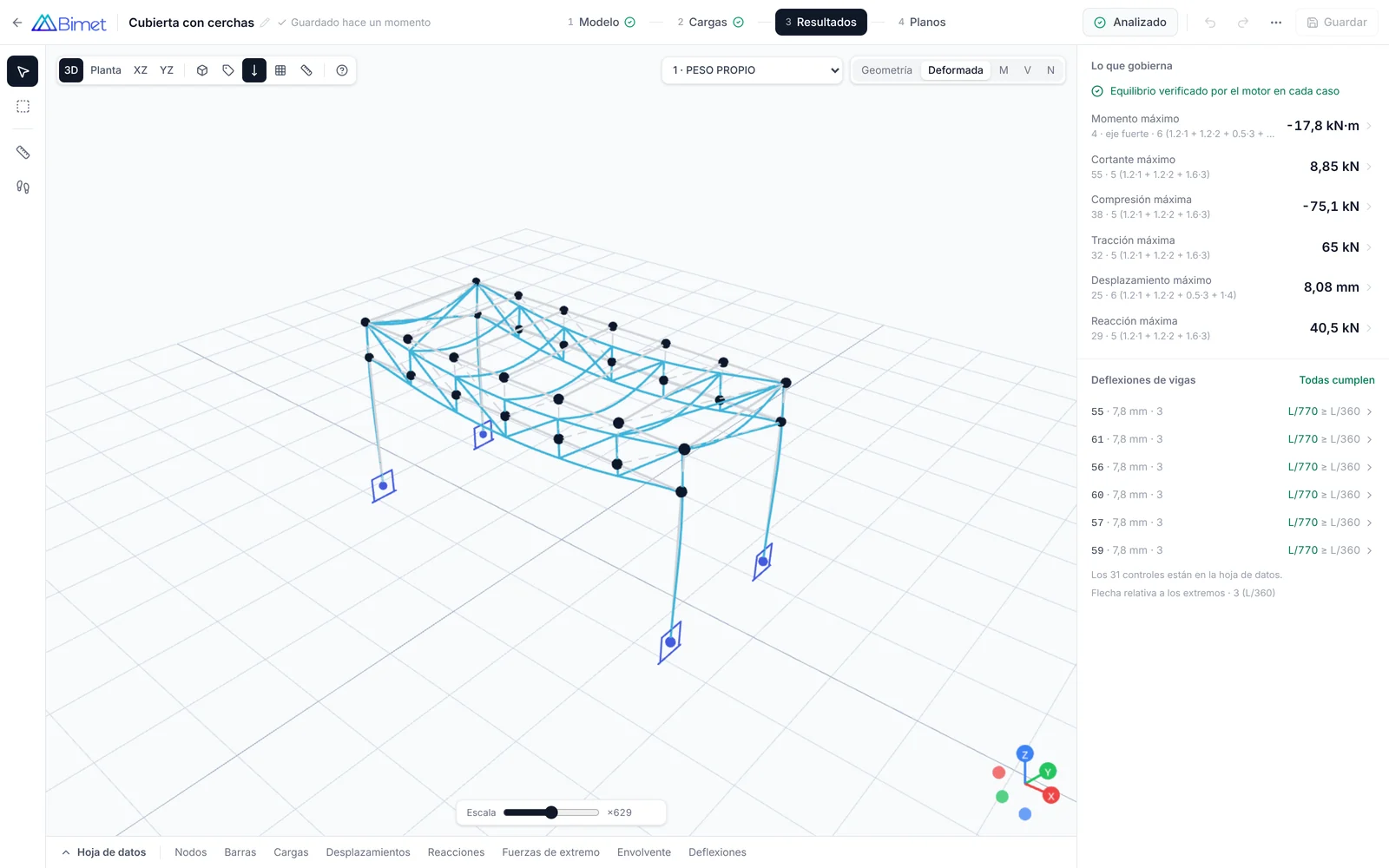Click the Guardar button
This screenshot has height=868, width=1389.
(1337, 23)
